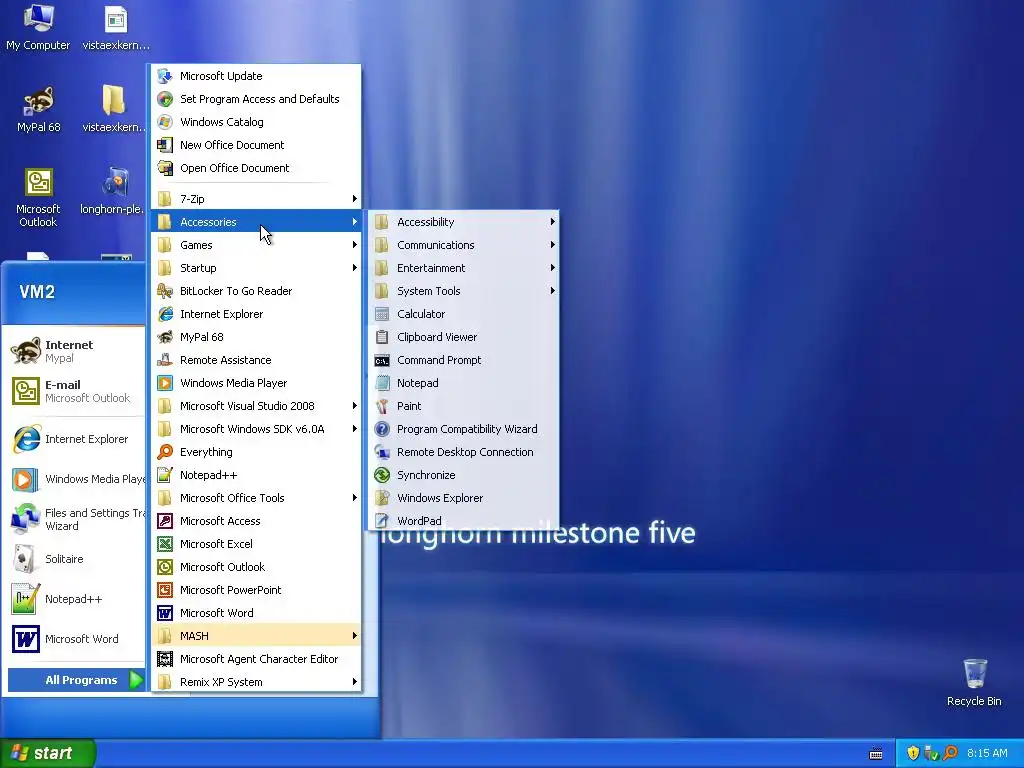Click Windows Media Player icon in All Programs

[x=165, y=383]
